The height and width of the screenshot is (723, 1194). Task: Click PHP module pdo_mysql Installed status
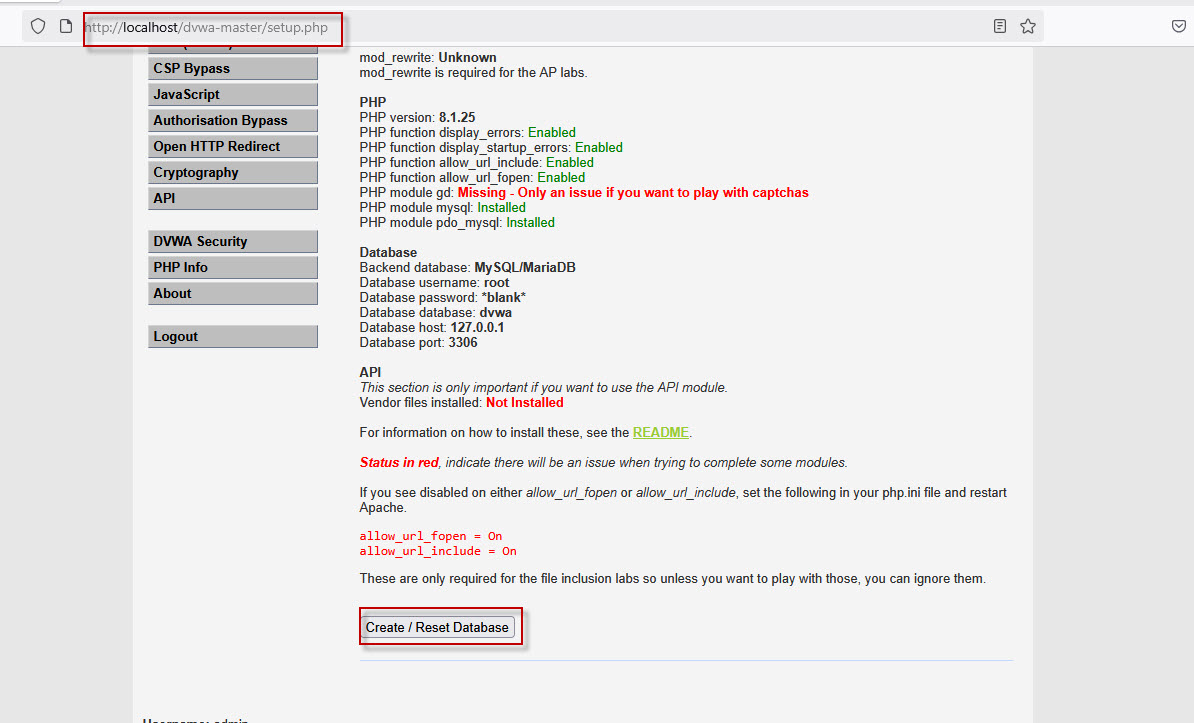(x=530, y=222)
